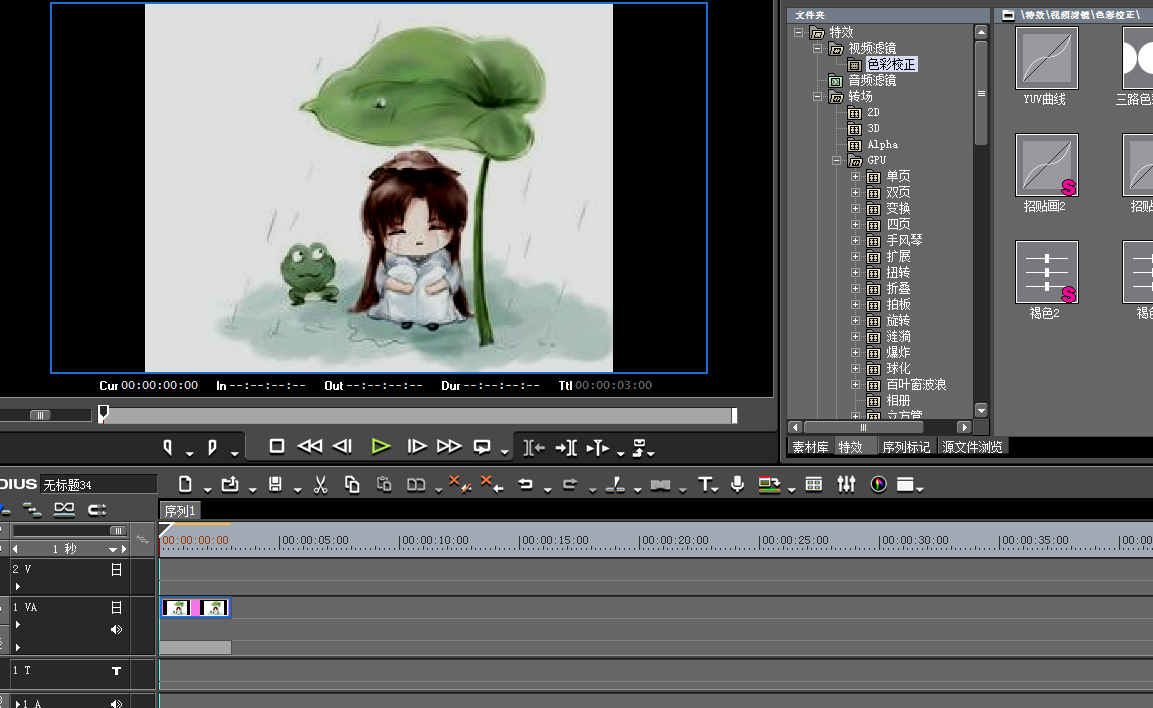Click the copy icon in timeline toolbar
The width and height of the screenshot is (1153, 708).
tap(352, 485)
